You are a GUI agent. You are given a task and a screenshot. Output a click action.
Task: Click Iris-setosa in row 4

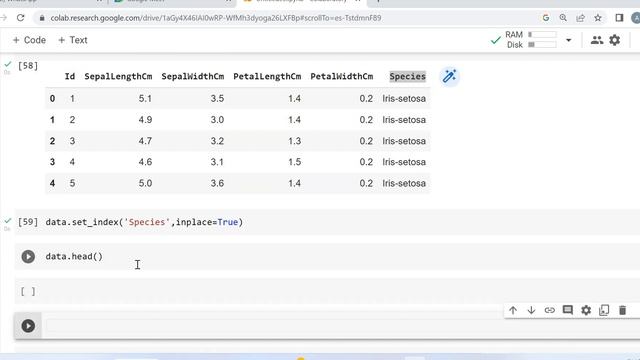(404, 183)
